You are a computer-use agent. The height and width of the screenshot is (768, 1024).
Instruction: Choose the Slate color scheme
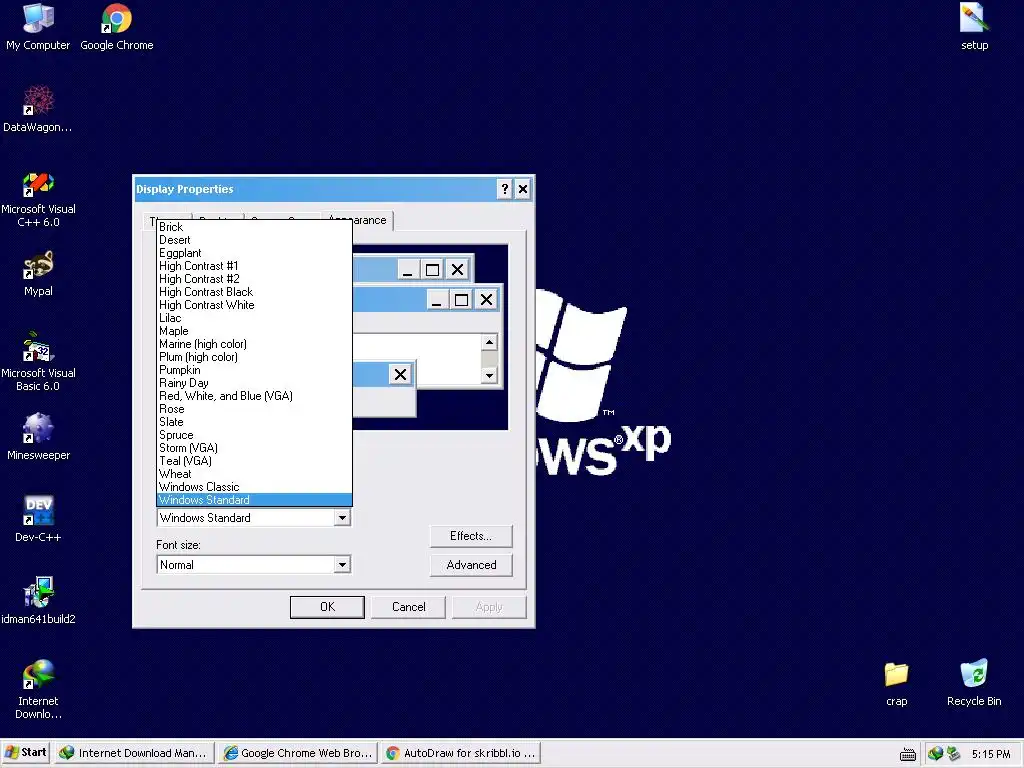point(255,422)
